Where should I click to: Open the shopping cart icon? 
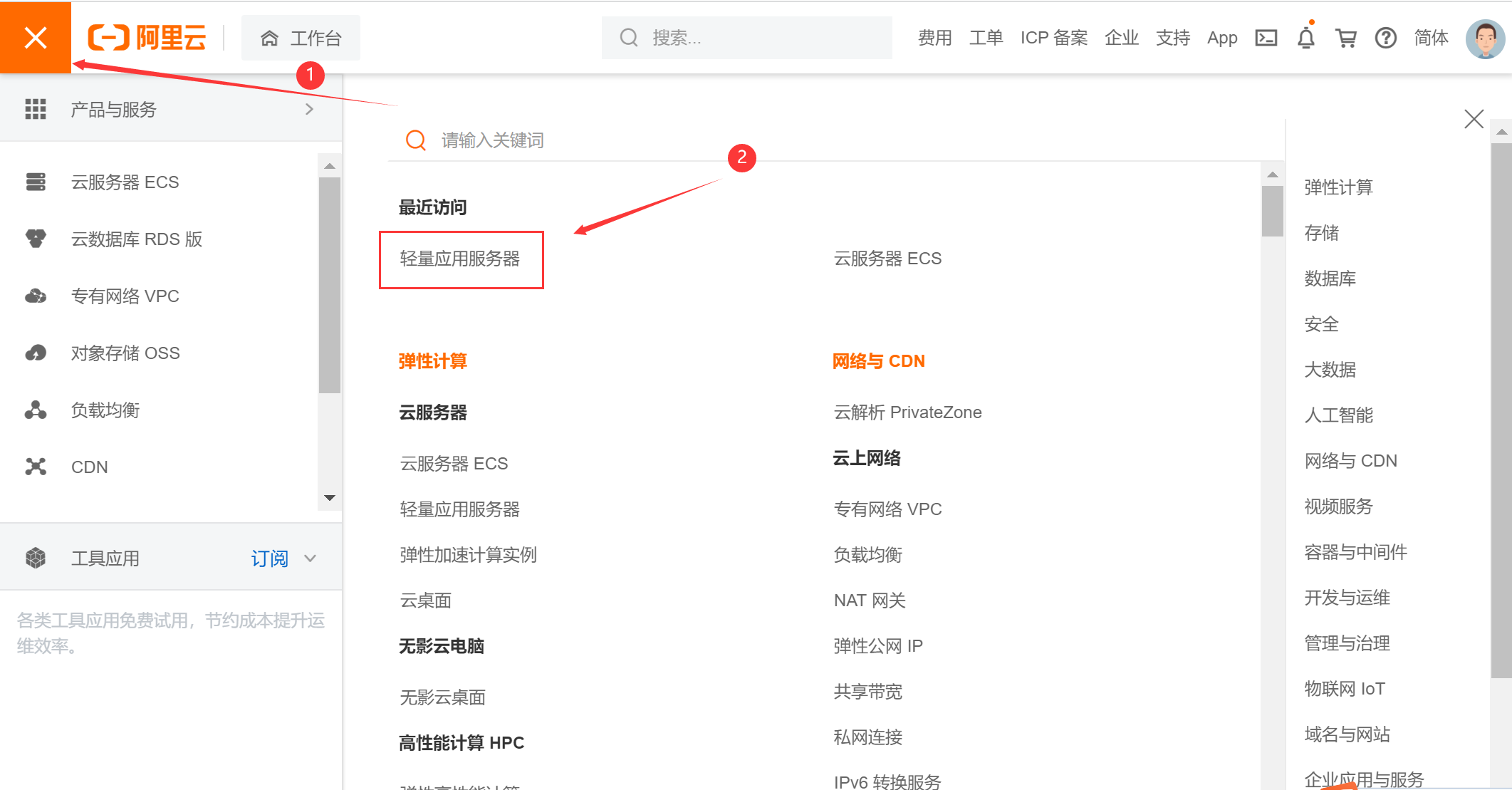[1346, 38]
